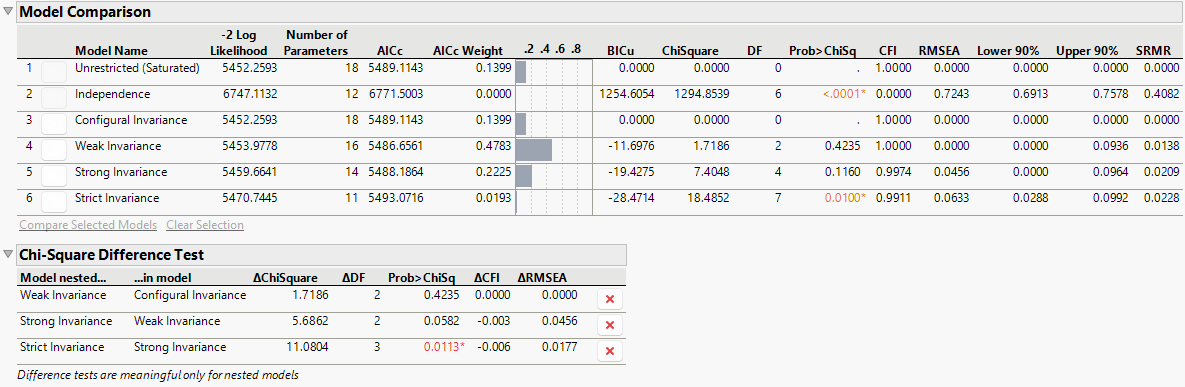Click the Lower 90% column header
The width and height of the screenshot is (1185, 387).
pyautogui.click(x=1008, y=51)
